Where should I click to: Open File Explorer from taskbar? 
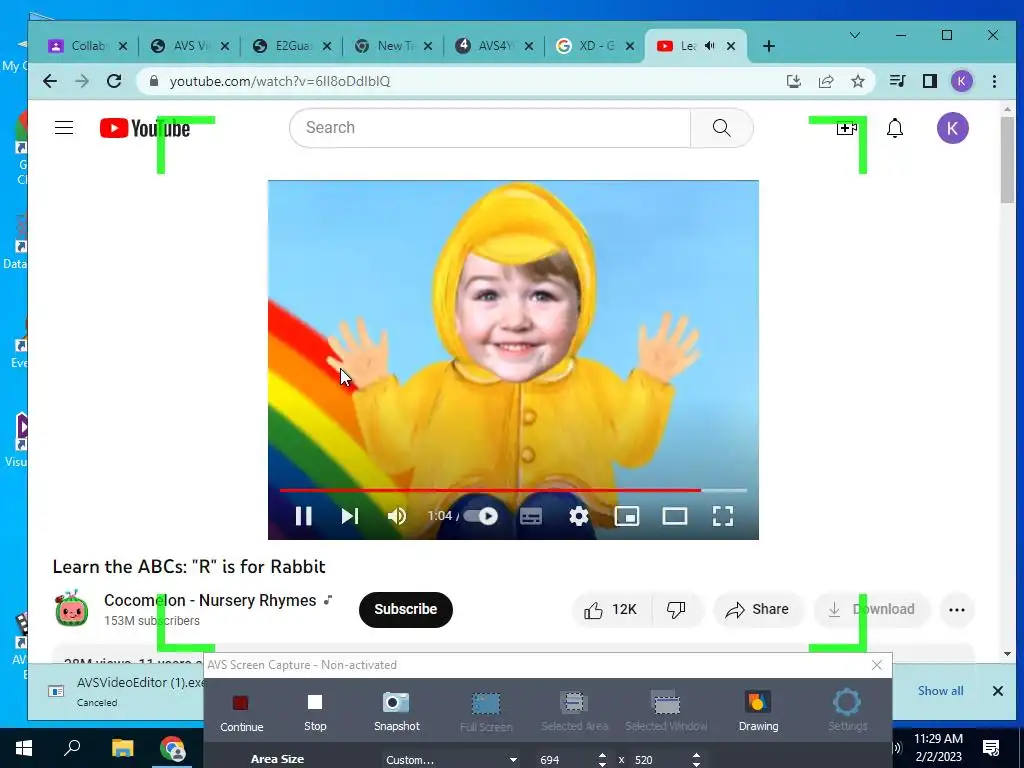122,748
